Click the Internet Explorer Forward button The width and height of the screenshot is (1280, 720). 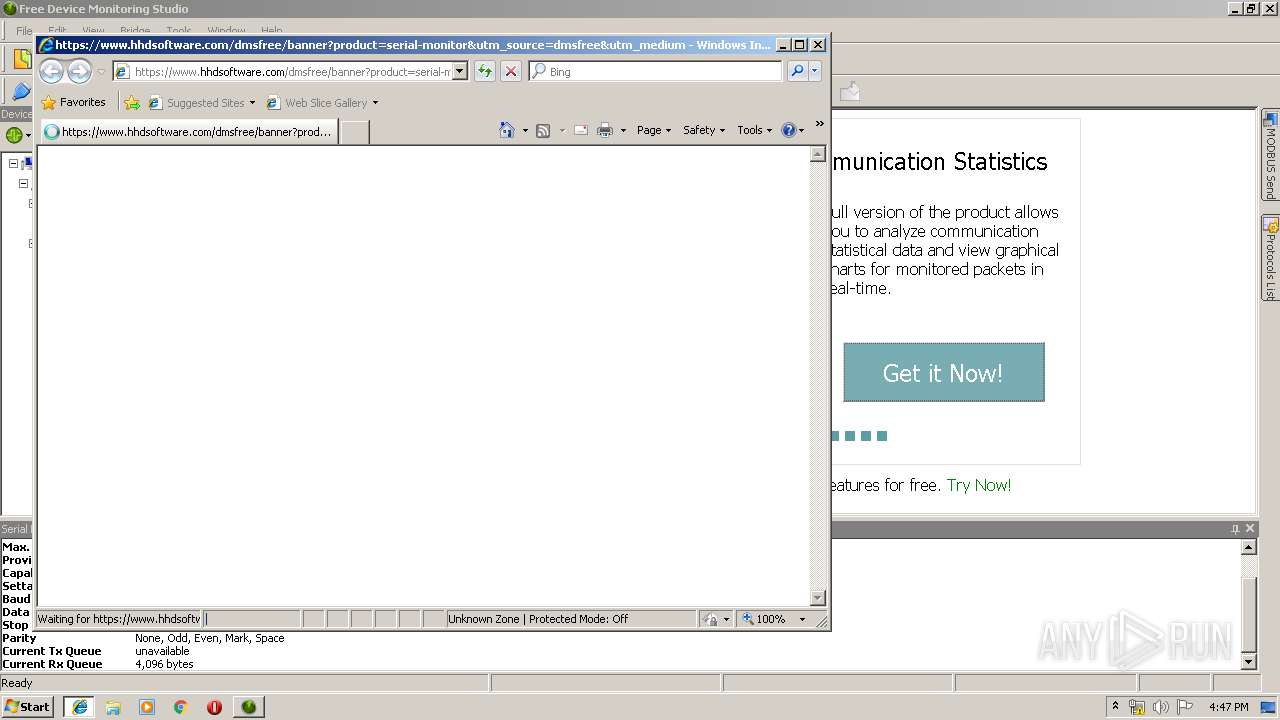point(79,72)
